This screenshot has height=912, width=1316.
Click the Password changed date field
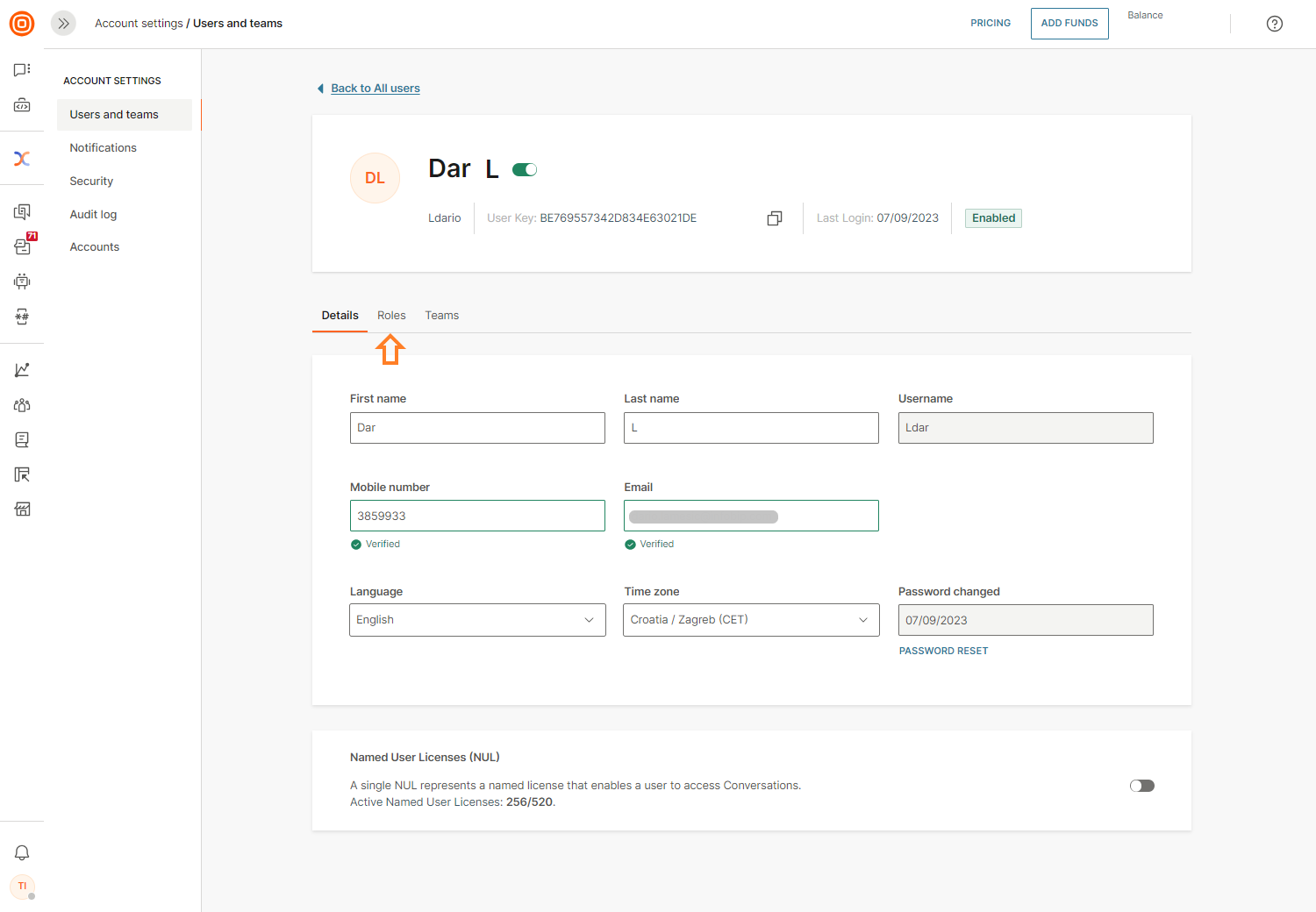pos(1026,620)
